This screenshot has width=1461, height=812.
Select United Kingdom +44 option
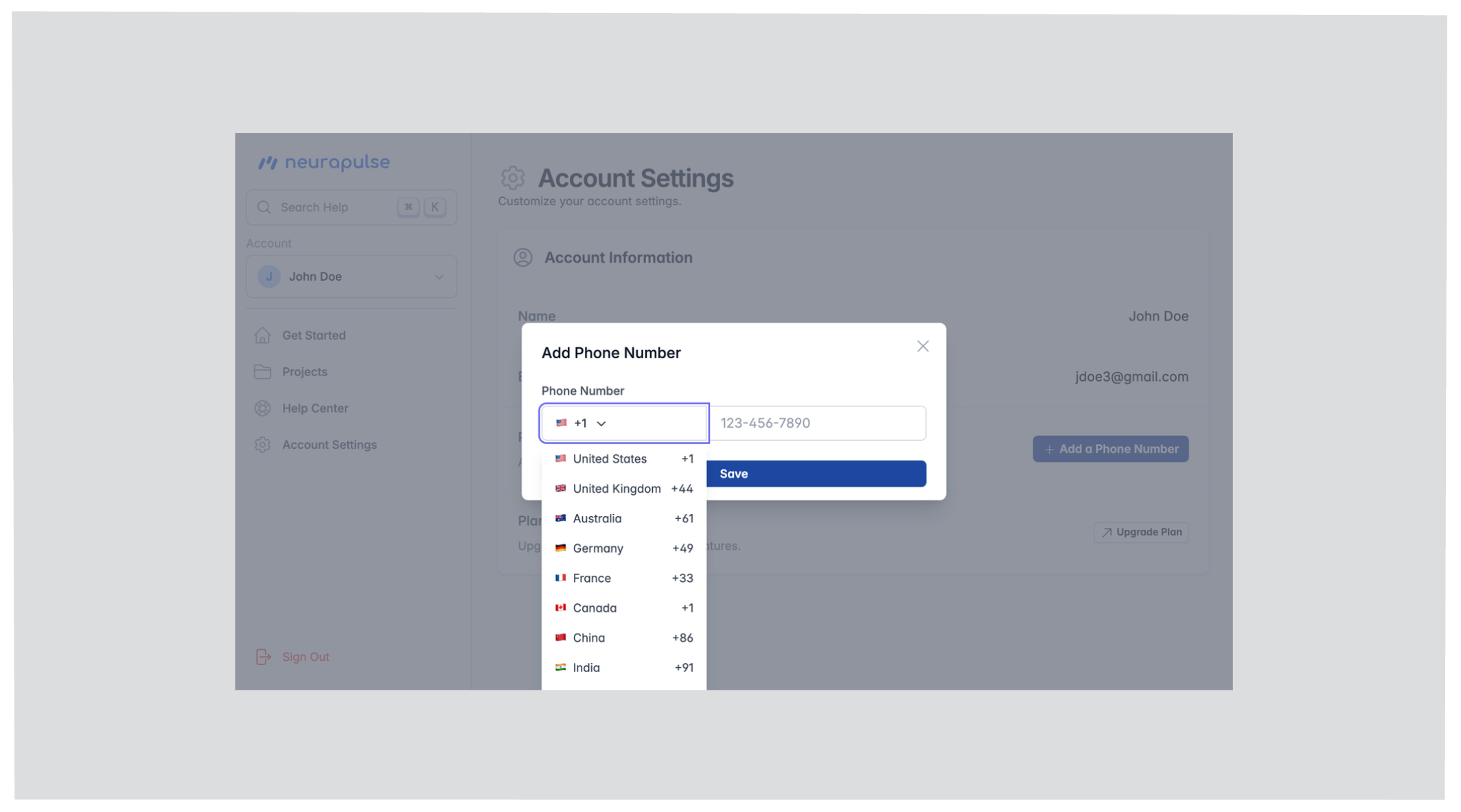(x=623, y=489)
